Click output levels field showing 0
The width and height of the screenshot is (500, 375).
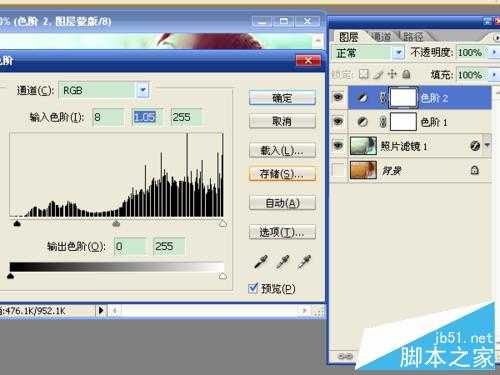130,246
